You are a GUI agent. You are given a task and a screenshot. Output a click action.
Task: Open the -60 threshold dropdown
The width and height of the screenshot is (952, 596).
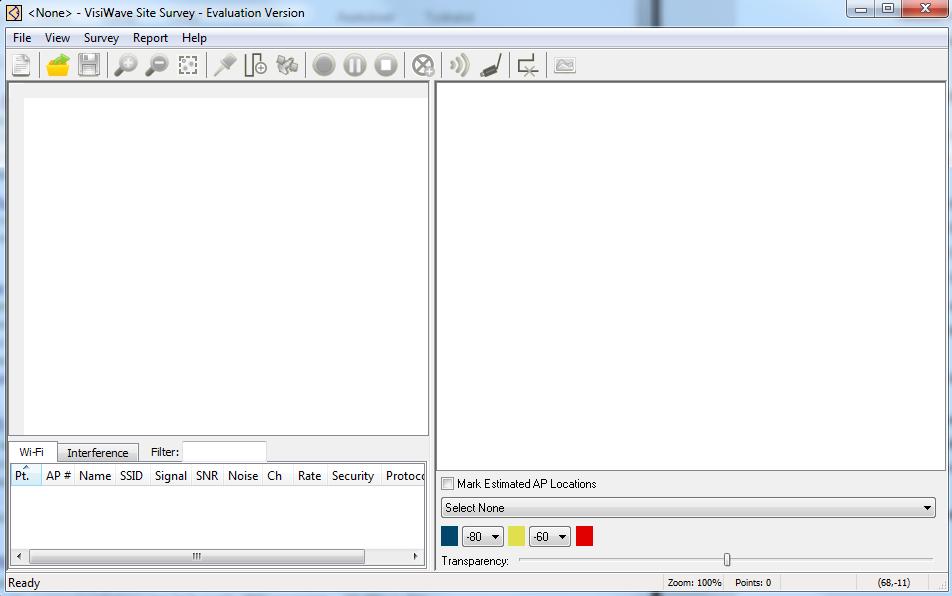[549, 537]
